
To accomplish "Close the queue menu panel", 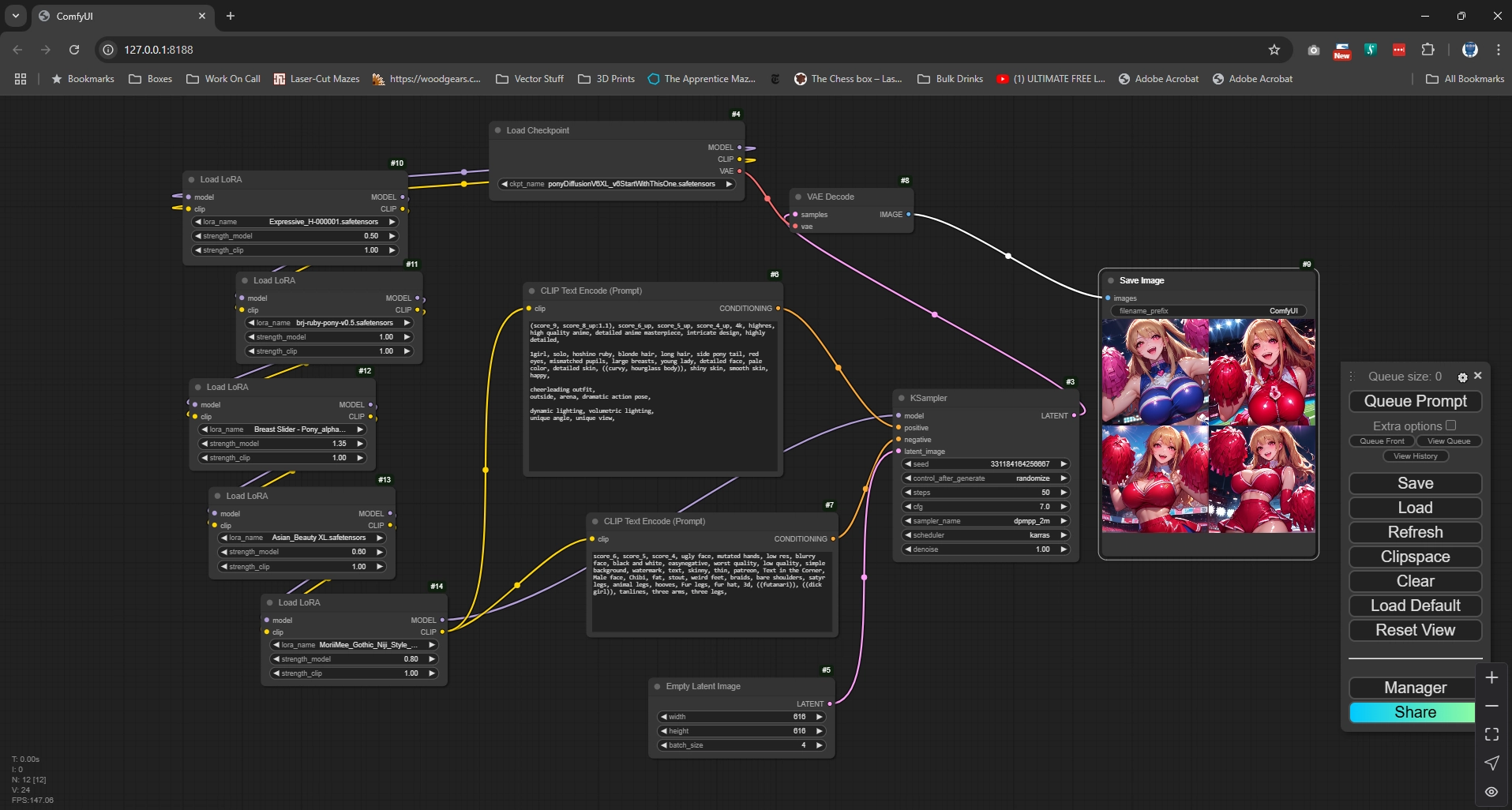I will [x=1478, y=376].
